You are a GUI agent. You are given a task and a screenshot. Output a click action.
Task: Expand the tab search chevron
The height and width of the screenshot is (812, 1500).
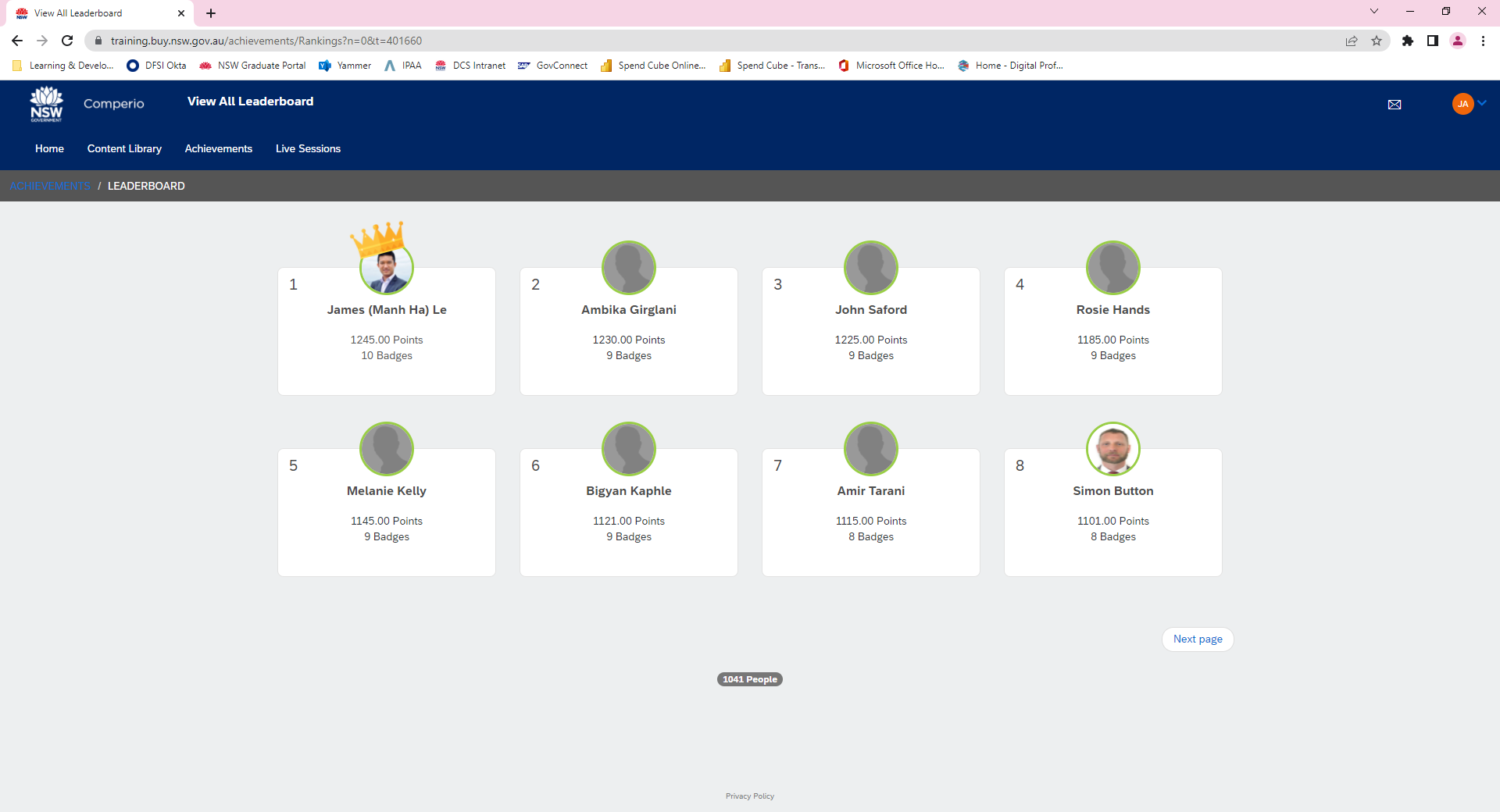coord(1373,12)
